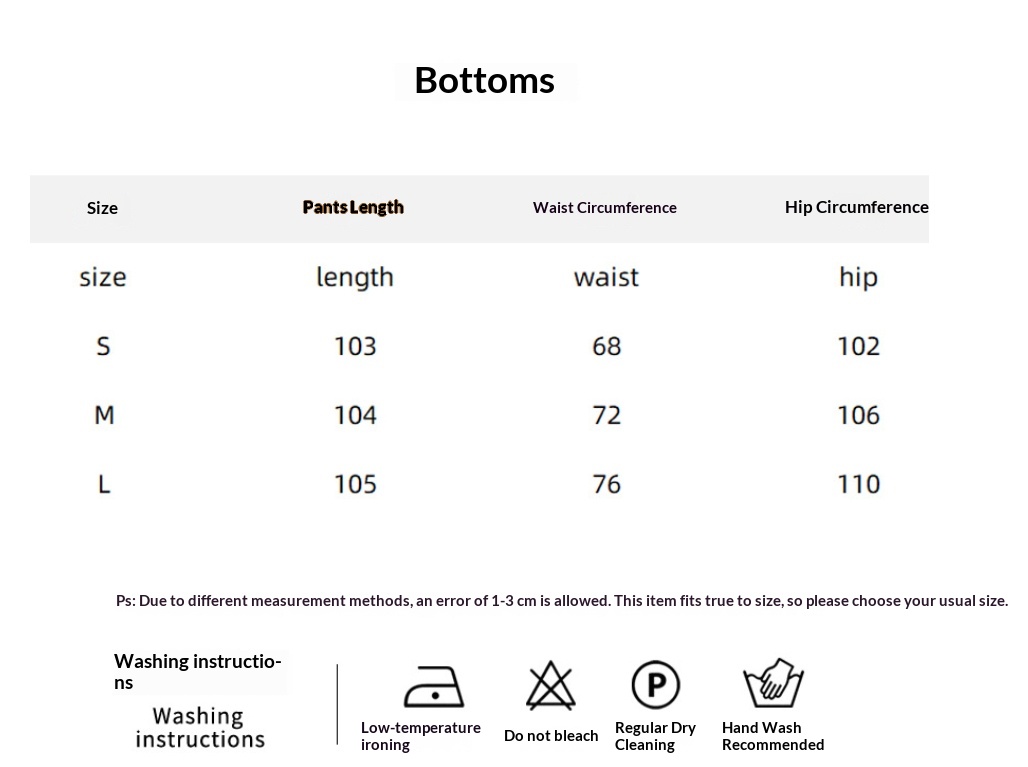Select the S size row label
1028x767 pixels.
pos(104,346)
